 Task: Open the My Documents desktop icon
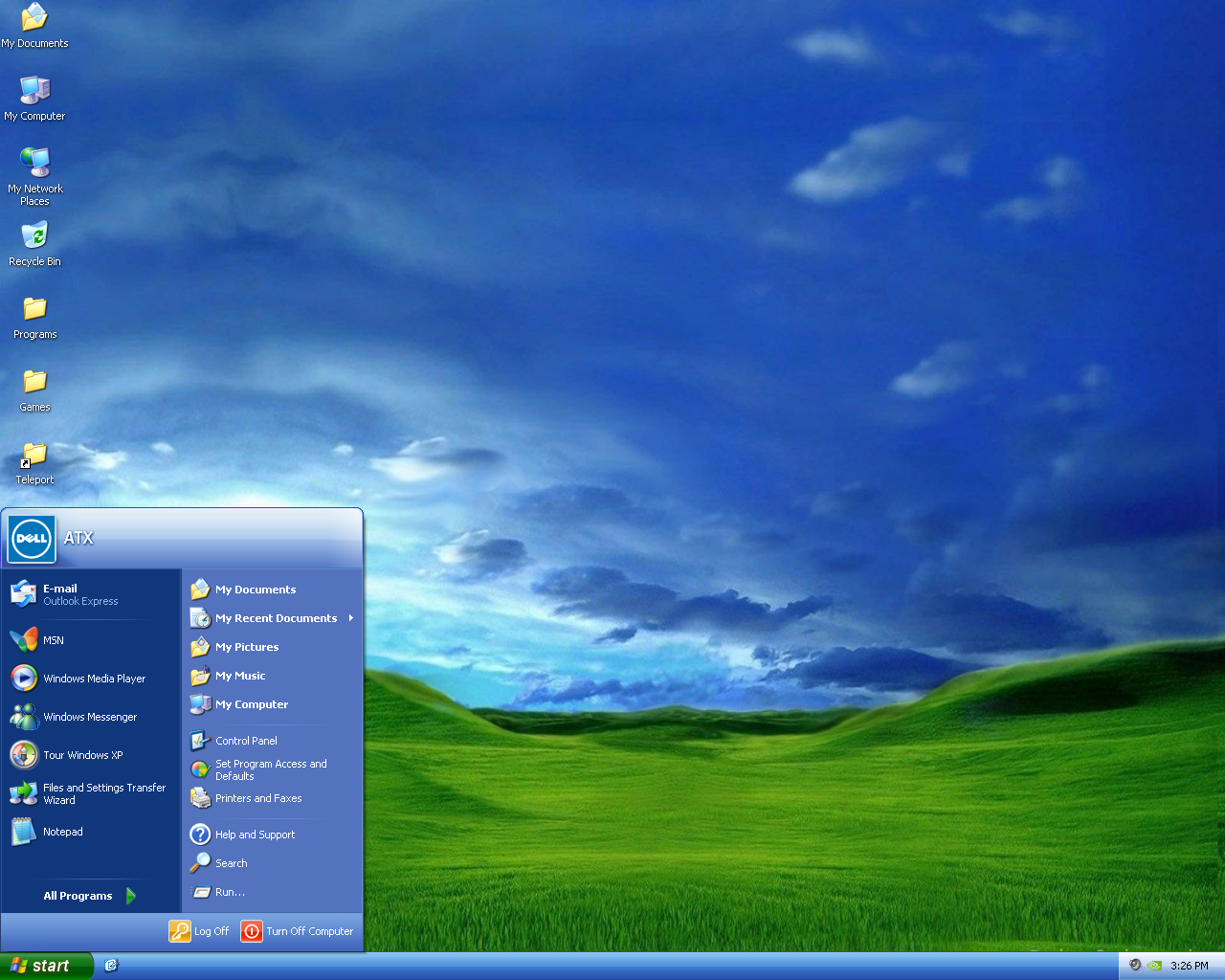[34, 26]
